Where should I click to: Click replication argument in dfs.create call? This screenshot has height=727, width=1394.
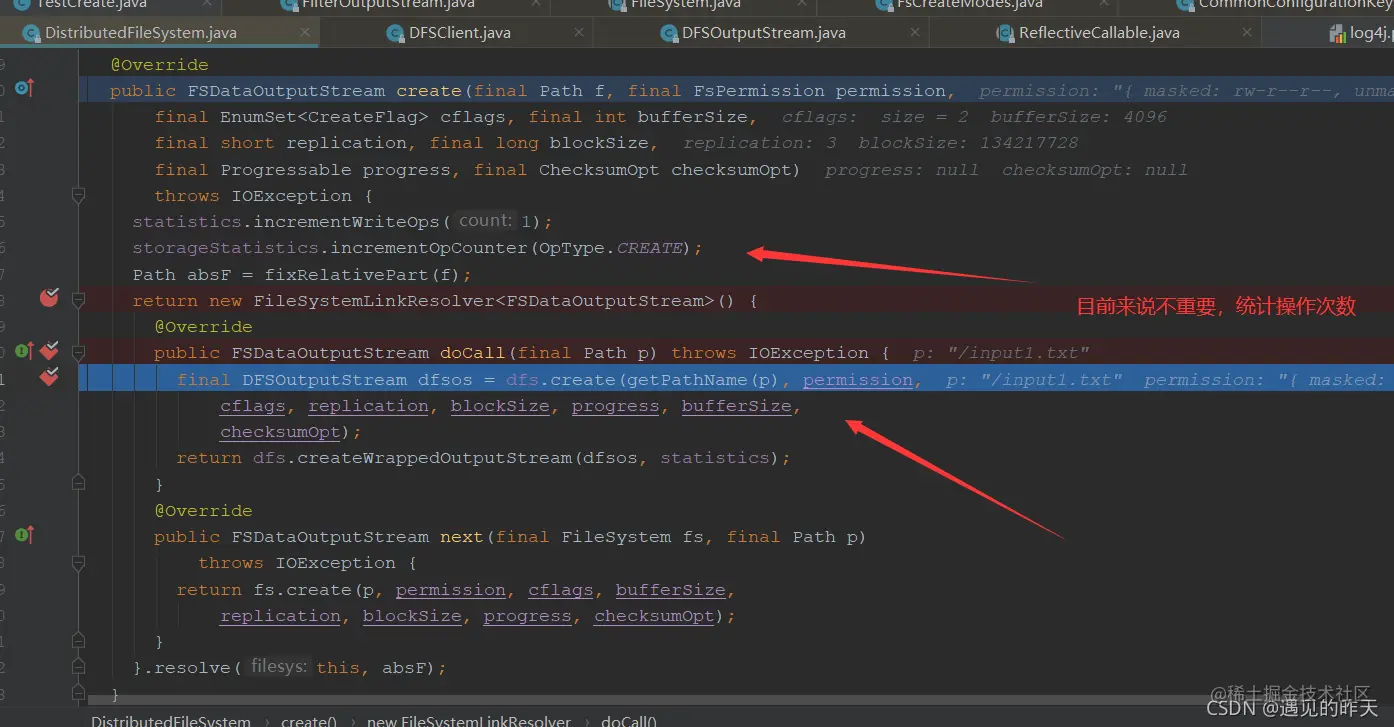(368, 406)
